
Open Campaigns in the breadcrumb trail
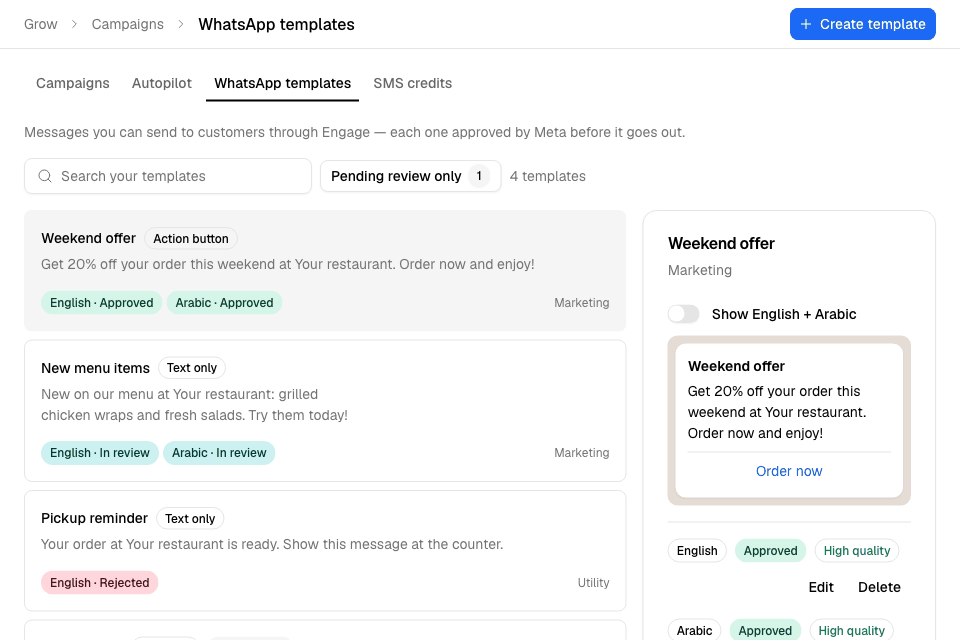(x=127, y=24)
